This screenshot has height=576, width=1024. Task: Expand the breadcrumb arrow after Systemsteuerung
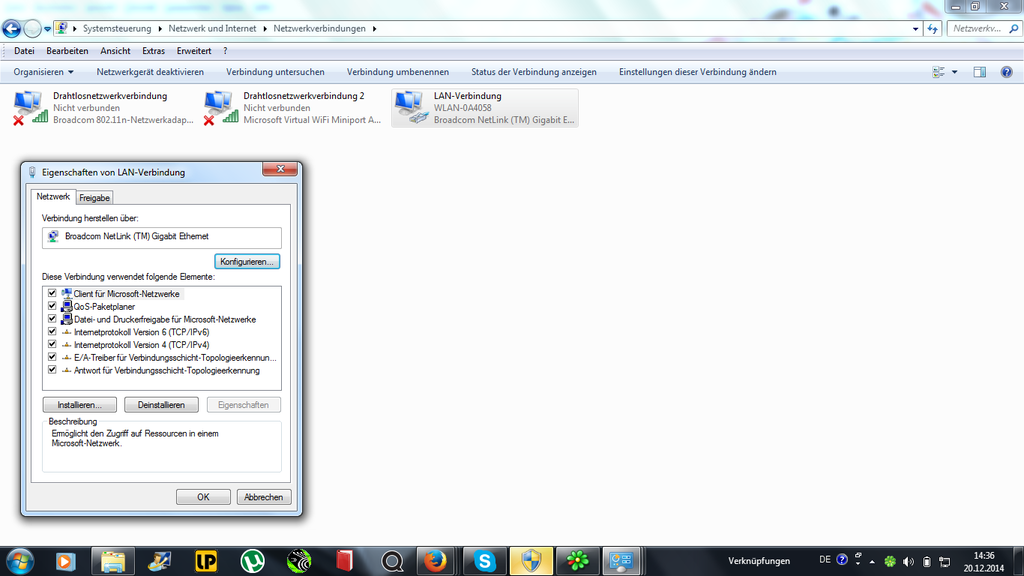click(159, 29)
